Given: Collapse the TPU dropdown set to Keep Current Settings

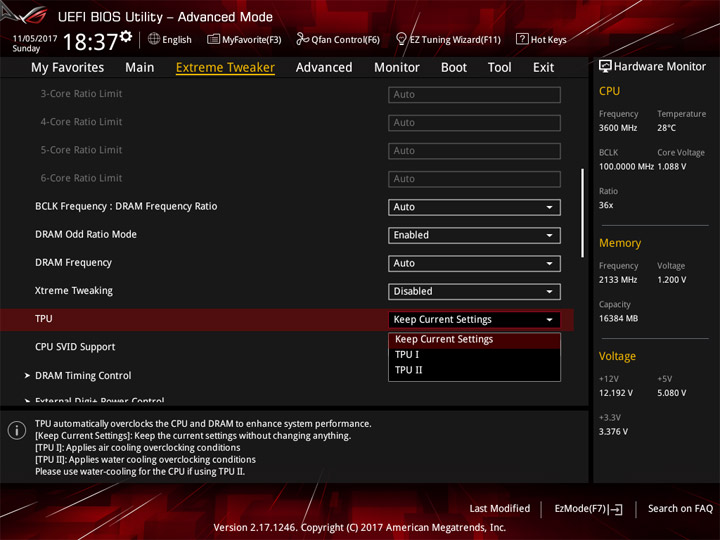Looking at the screenshot, I should click(474, 320).
